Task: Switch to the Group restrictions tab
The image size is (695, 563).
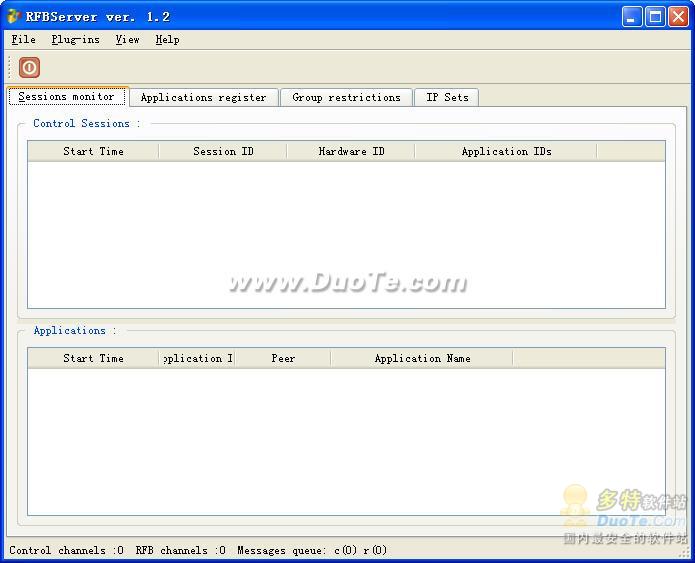Action: tap(346, 98)
